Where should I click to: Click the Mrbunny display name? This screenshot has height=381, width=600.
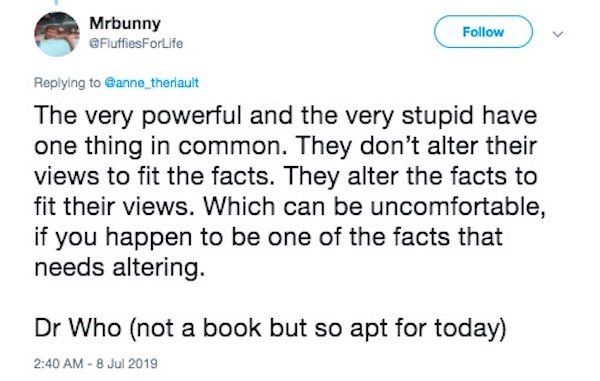125,23
